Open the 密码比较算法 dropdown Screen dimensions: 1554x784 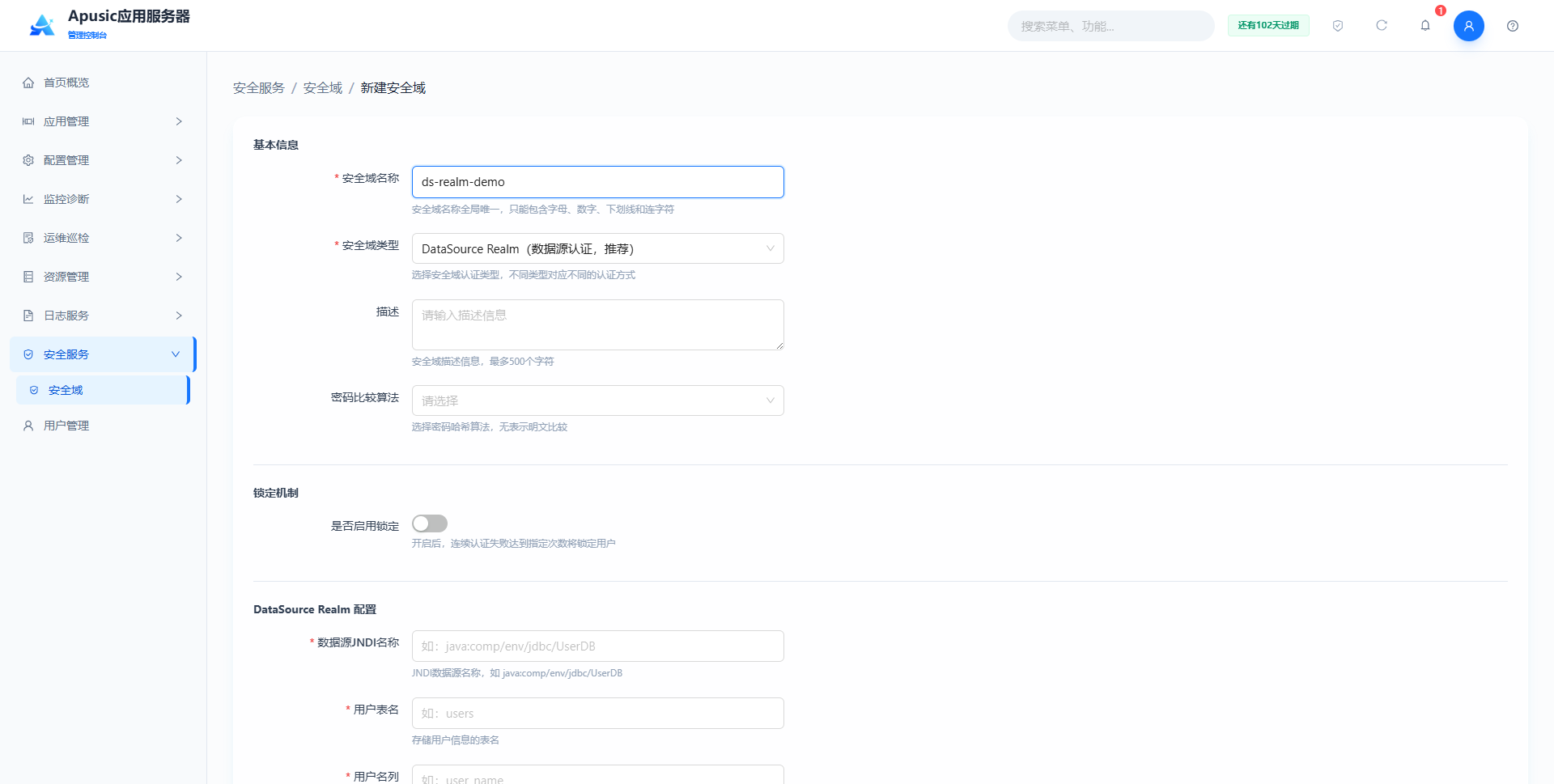coord(597,400)
